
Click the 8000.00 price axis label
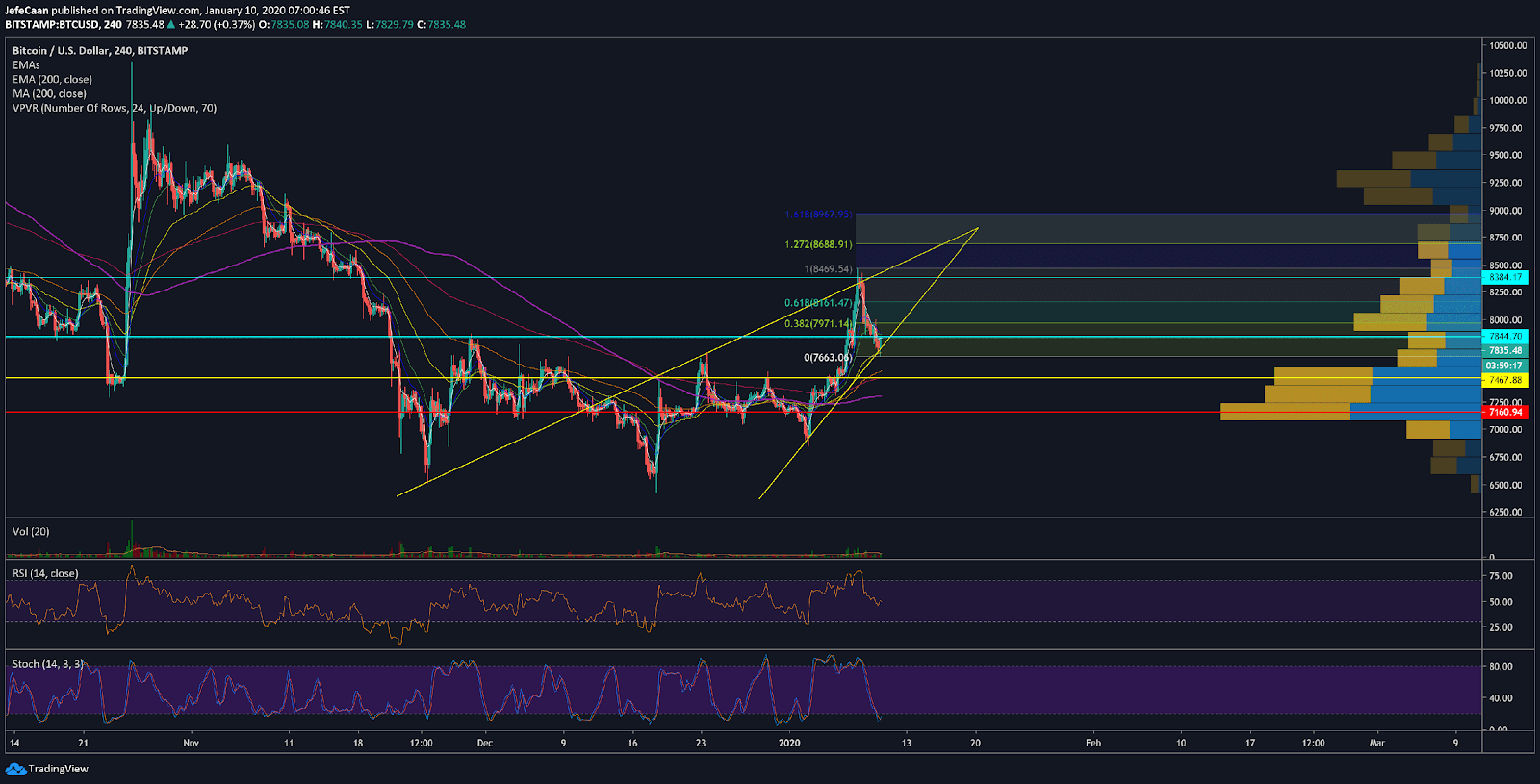(1506, 320)
